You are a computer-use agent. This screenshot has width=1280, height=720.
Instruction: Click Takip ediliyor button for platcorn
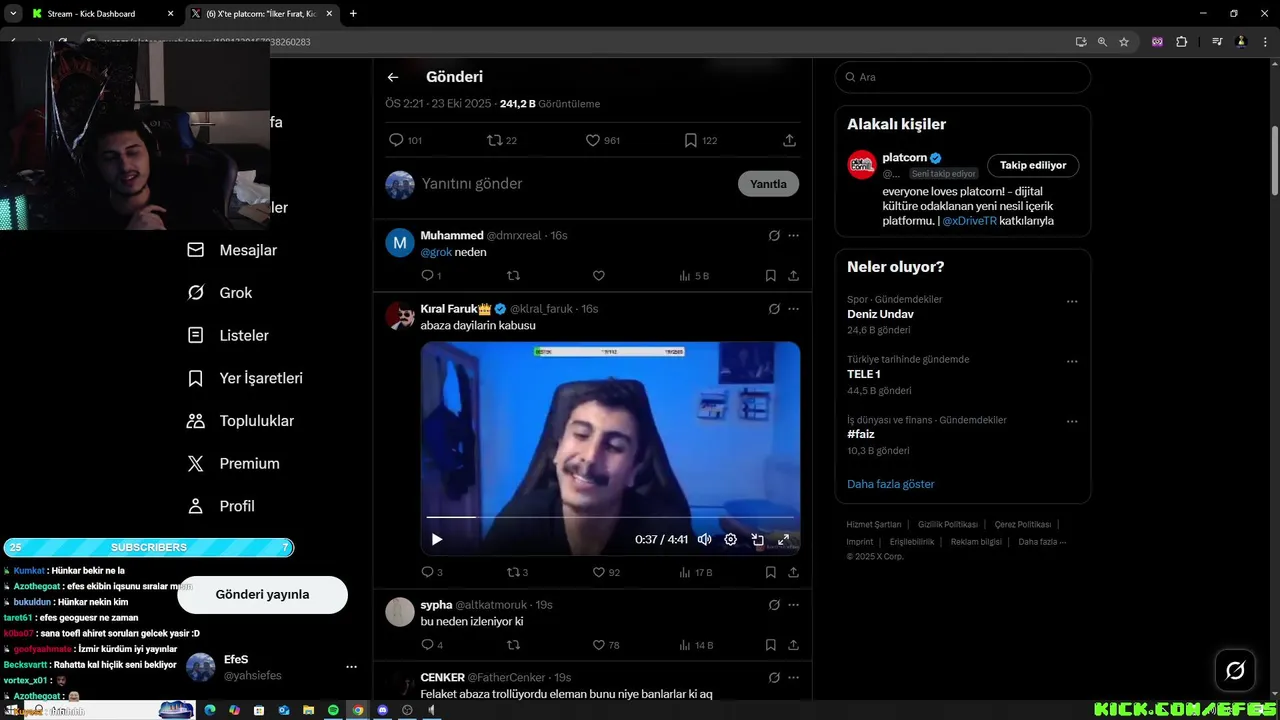point(1033,165)
